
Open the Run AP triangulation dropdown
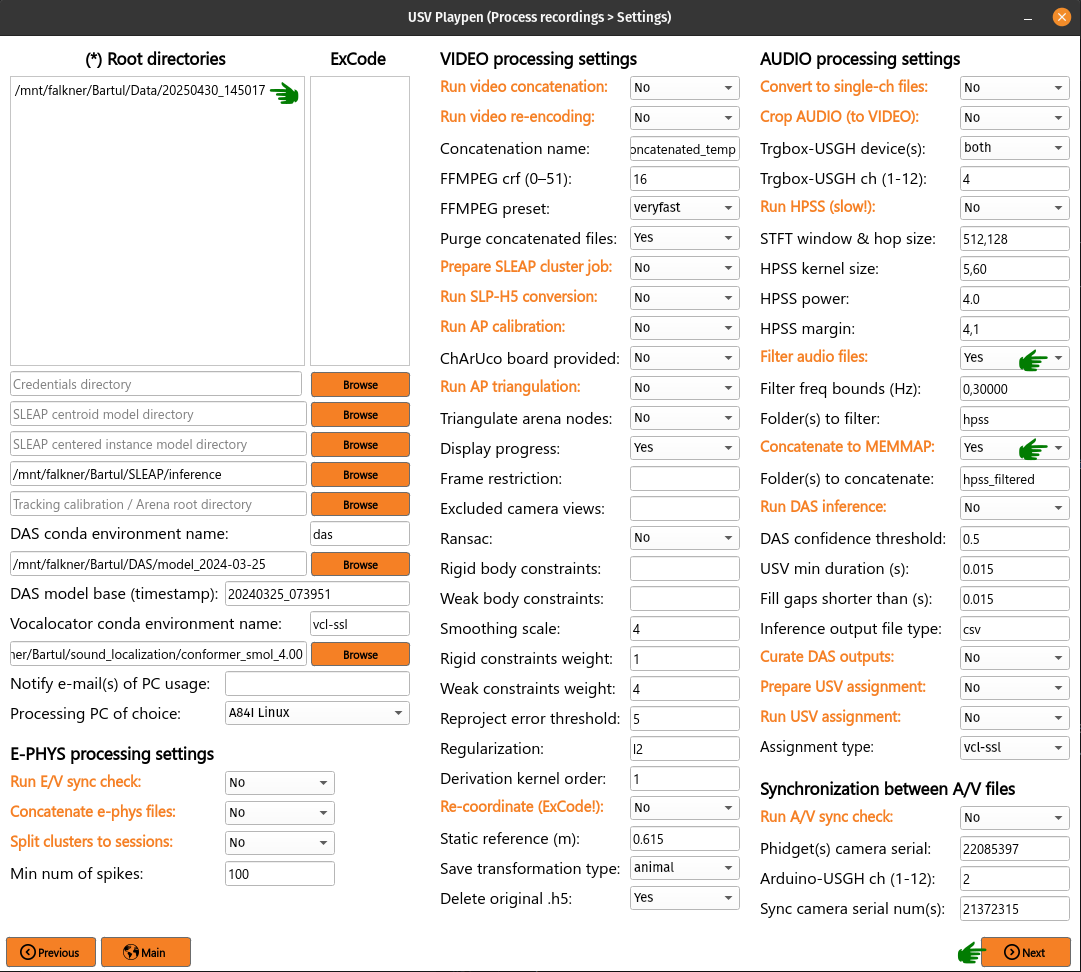point(684,387)
